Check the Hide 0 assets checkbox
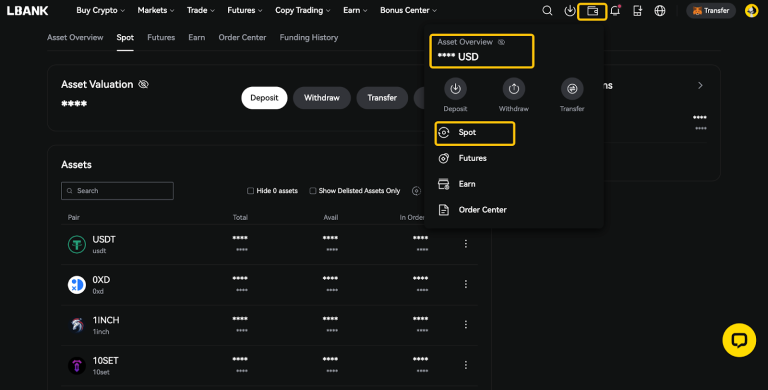768x390 pixels. click(x=250, y=191)
